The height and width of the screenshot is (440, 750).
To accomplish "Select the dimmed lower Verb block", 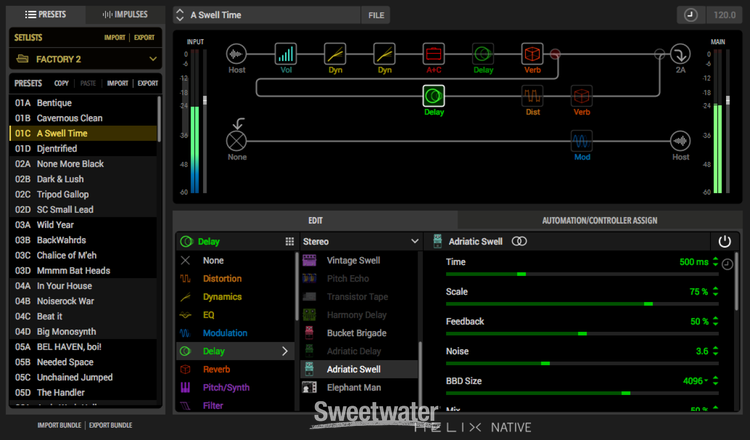I will (582, 96).
